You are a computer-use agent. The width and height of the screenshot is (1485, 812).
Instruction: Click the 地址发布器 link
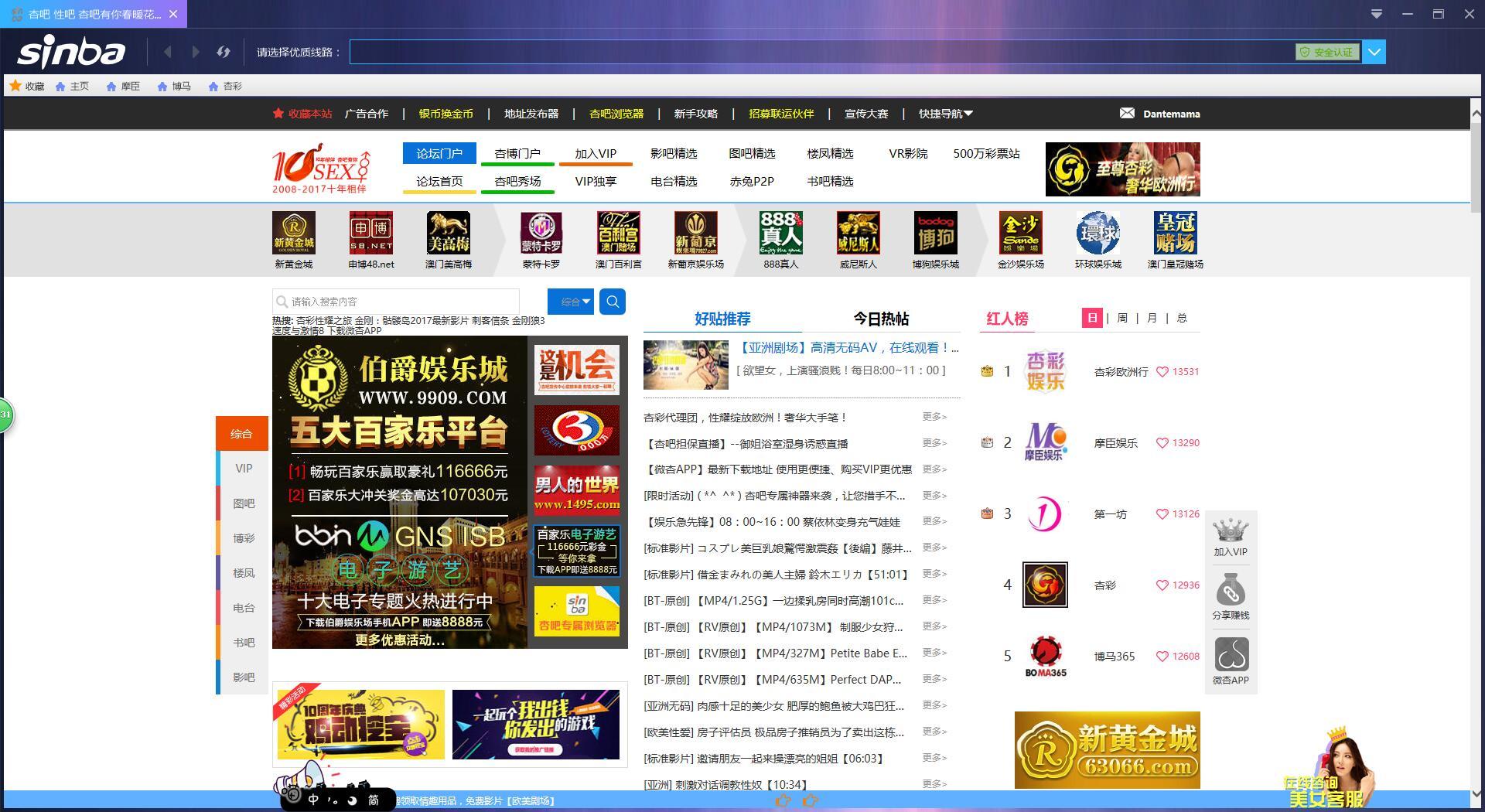coord(531,114)
